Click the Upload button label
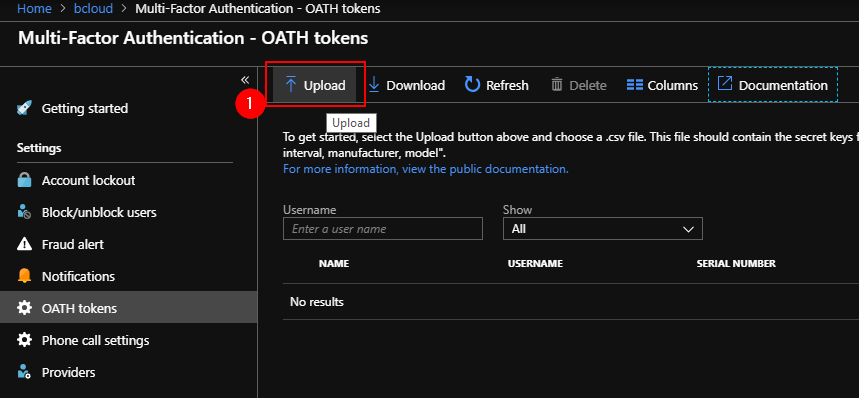The height and width of the screenshot is (398, 859). tap(325, 85)
